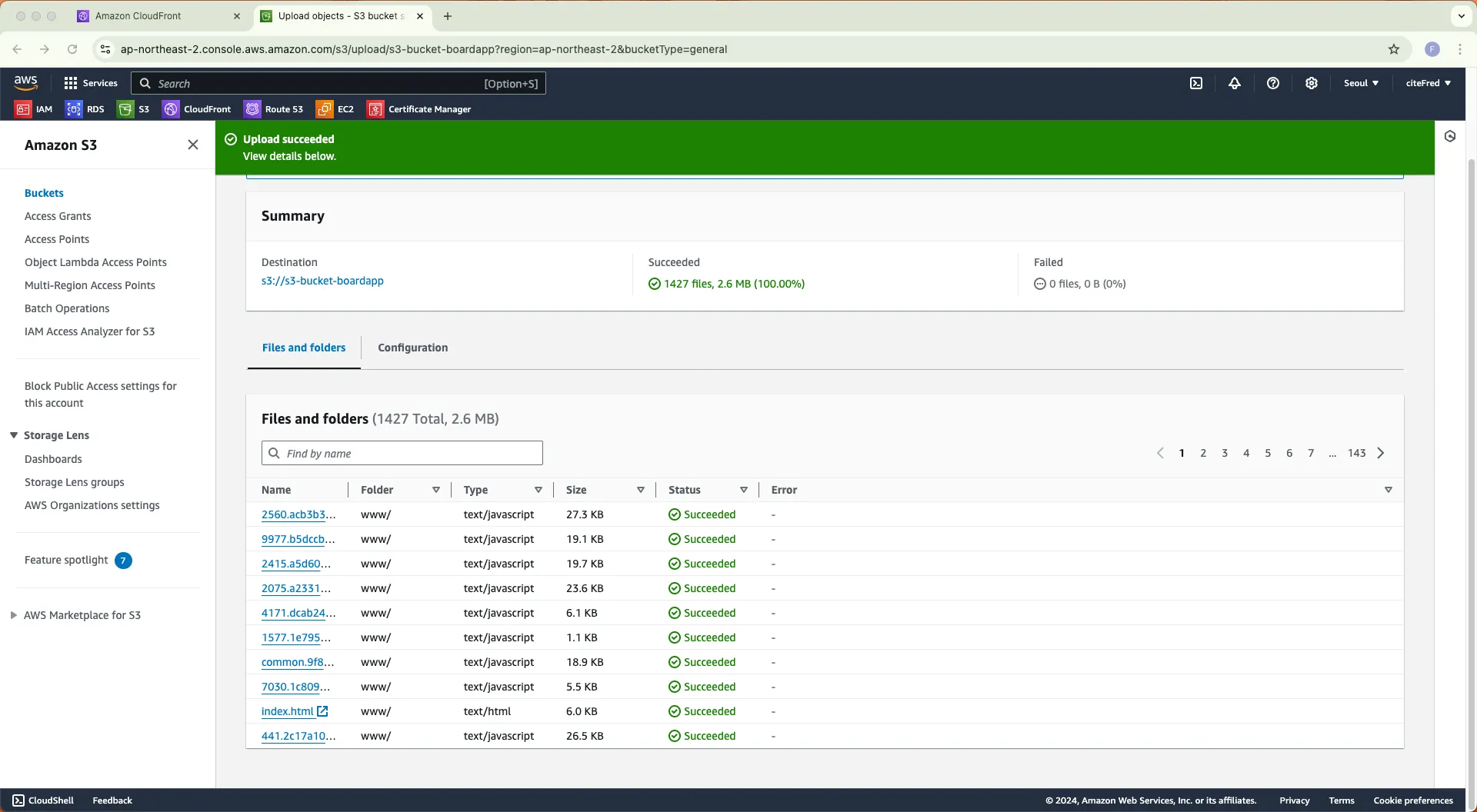This screenshot has width=1477, height=812.
Task: Close the Amazon S3 side navigation panel
Action: 193,145
